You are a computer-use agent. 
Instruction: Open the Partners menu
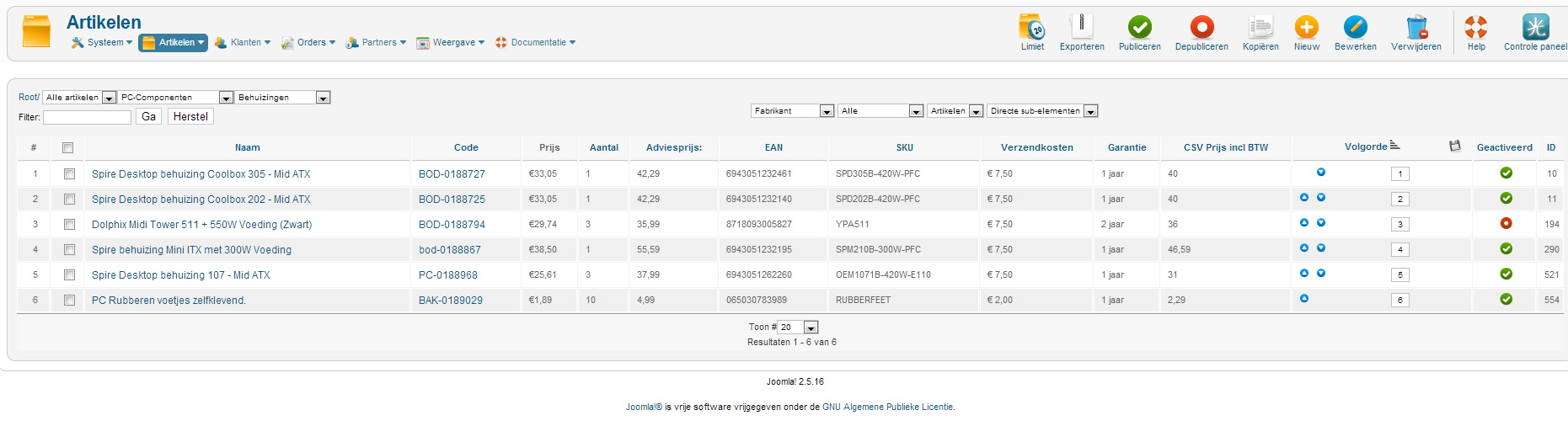pyautogui.click(x=376, y=42)
